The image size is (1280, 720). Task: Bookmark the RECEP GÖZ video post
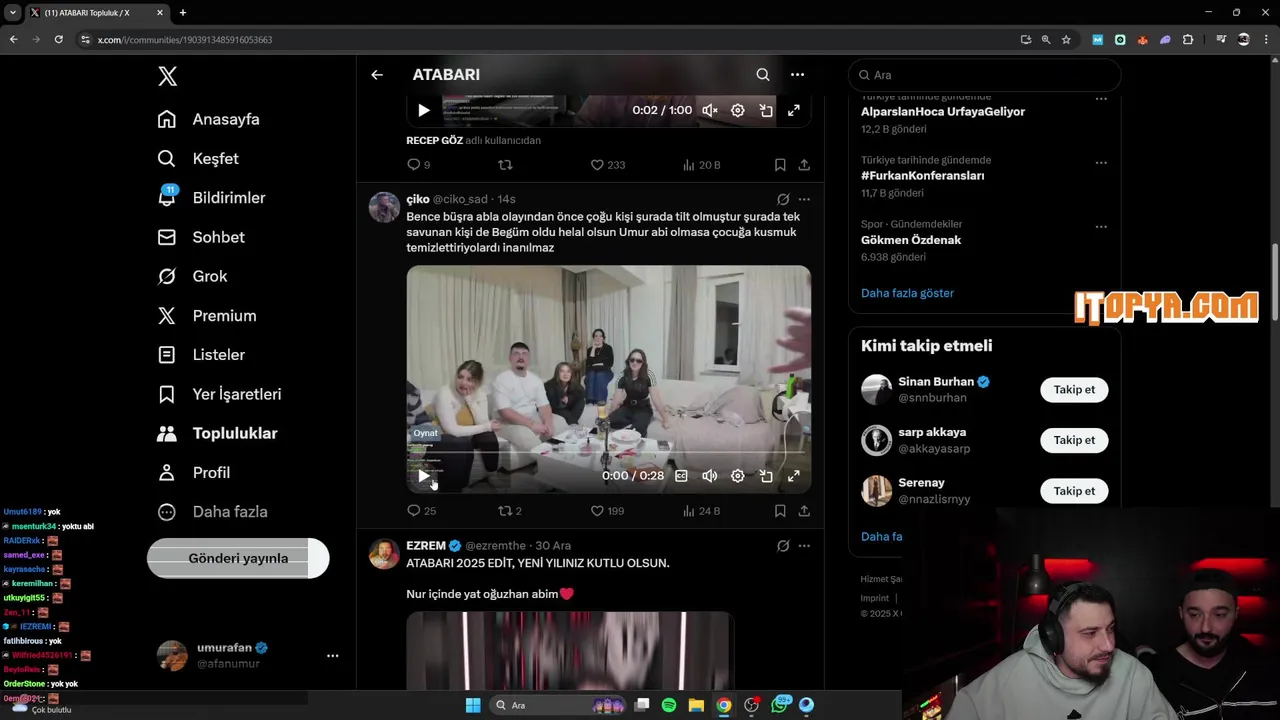780,165
